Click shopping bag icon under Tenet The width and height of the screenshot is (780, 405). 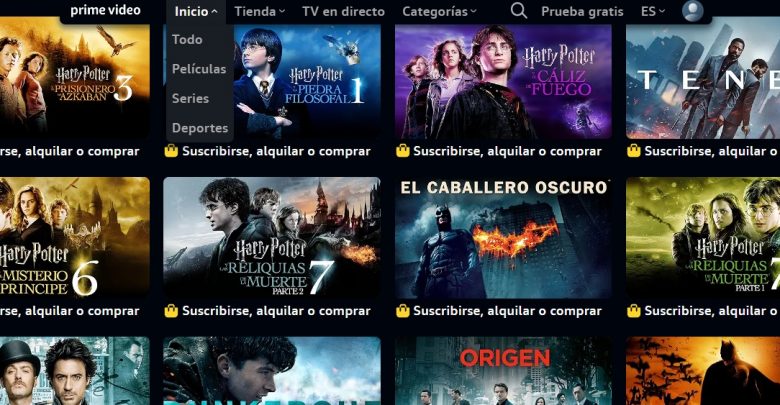pos(634,151)
